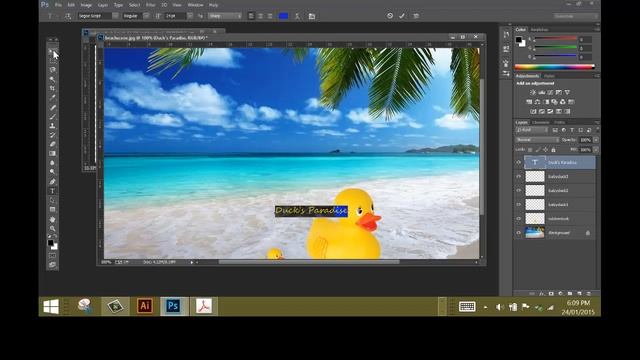Select the Blur tool
Image resolution: width=640 pixels, height=360 pixels.
(x=52, y=163)
